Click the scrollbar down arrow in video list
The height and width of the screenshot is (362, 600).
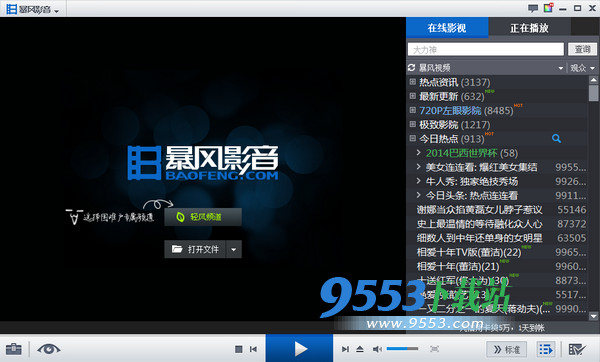coord(593,316)
